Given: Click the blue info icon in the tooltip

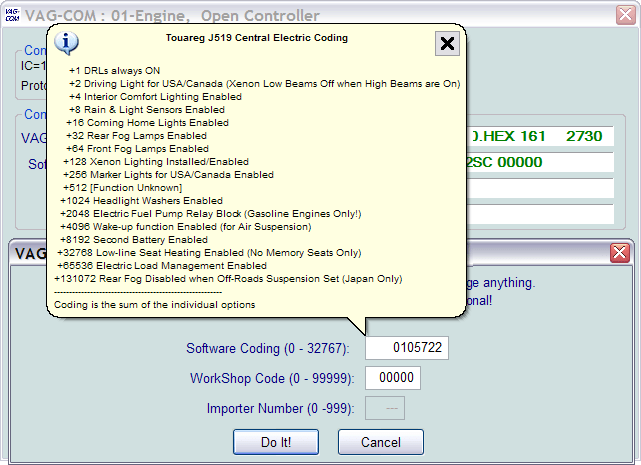Looking at the screenshot, I should (x=66, y=43).
